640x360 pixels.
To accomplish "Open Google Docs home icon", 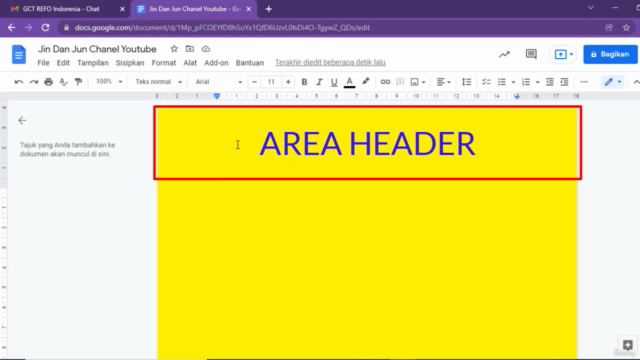I will pos(19,54).
